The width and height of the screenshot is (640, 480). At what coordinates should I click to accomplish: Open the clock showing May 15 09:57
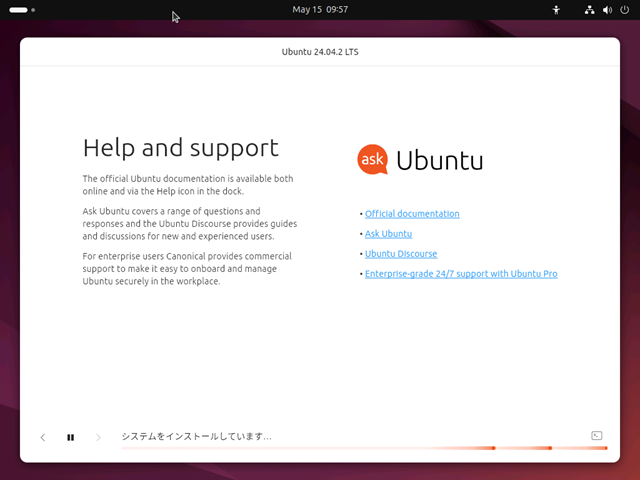coord(320,10)
